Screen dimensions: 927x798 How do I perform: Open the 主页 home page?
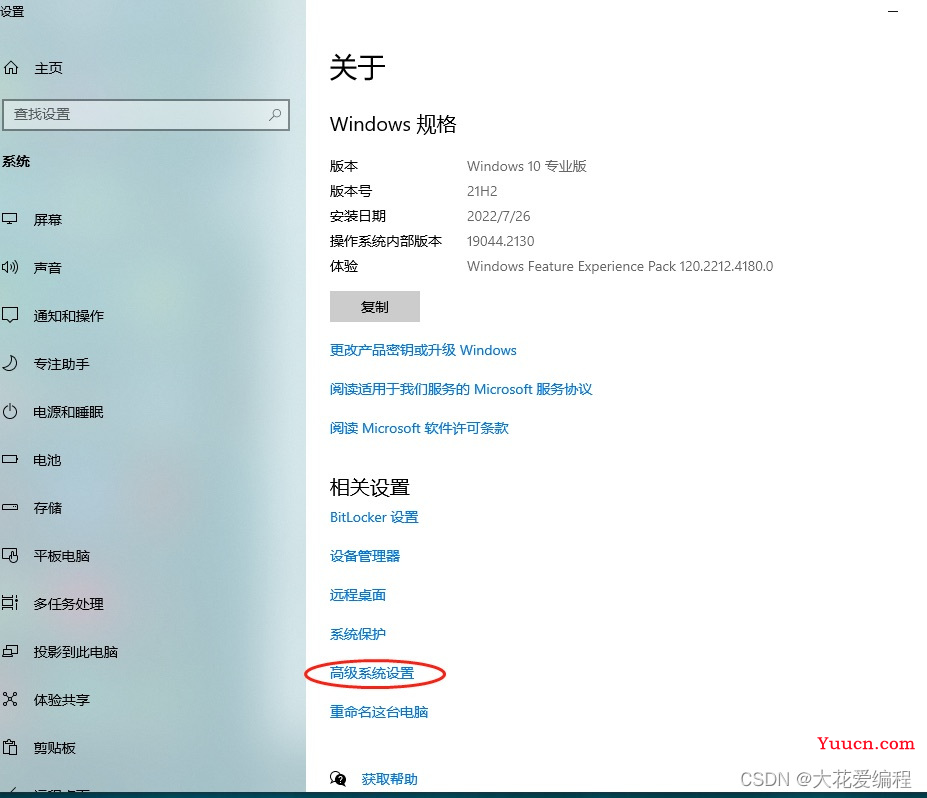tap(48, 69)
